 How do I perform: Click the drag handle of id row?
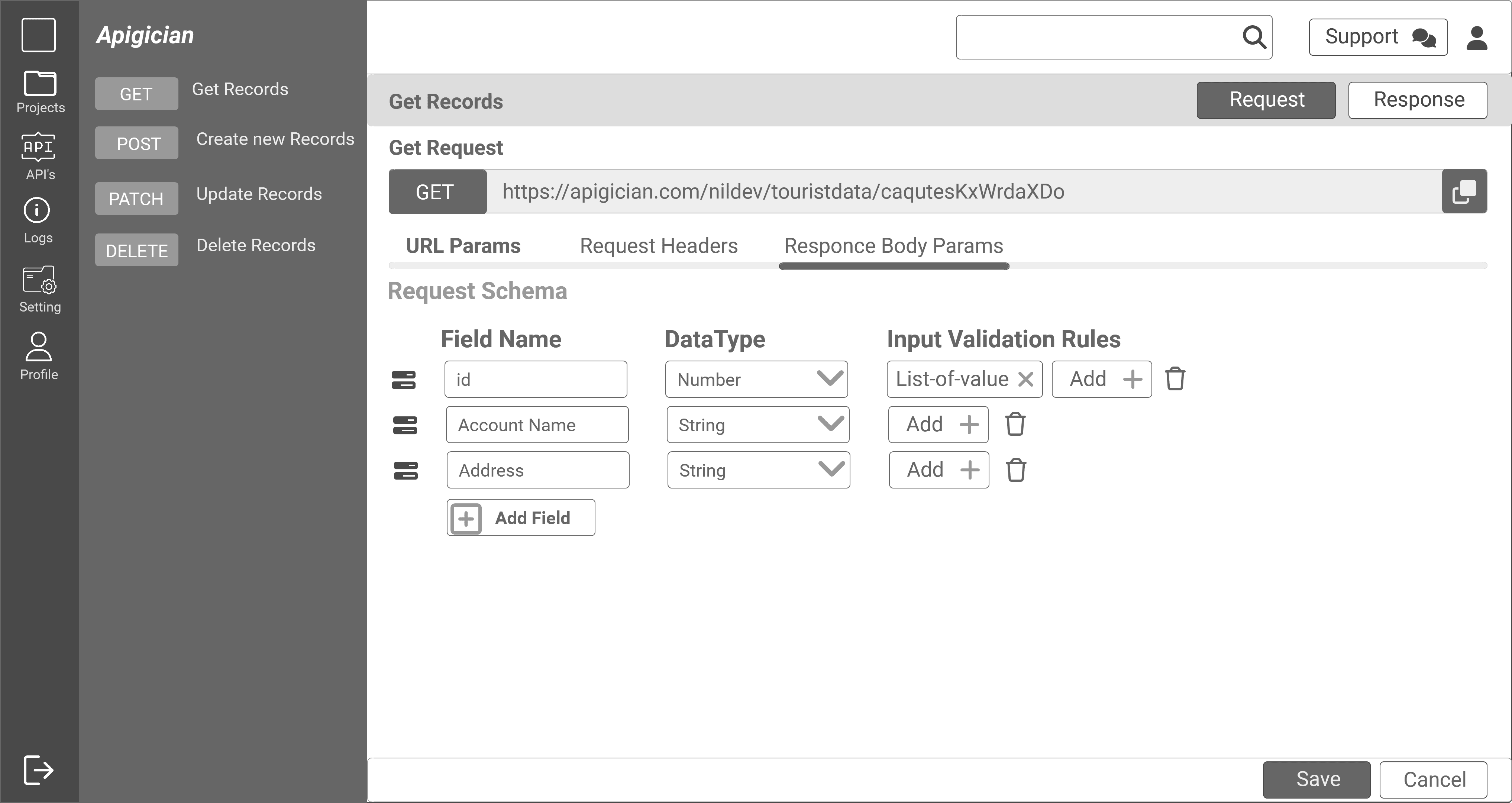click(x=404, y=380)
